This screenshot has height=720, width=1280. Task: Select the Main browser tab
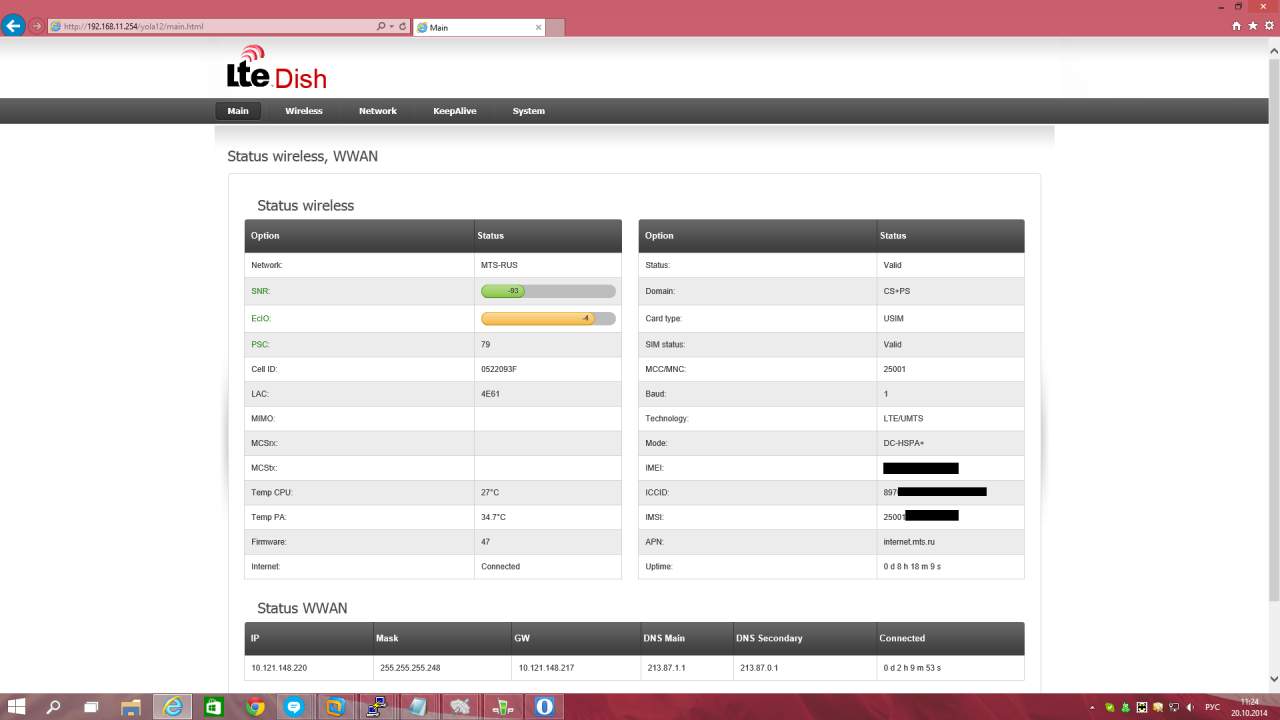479,27
